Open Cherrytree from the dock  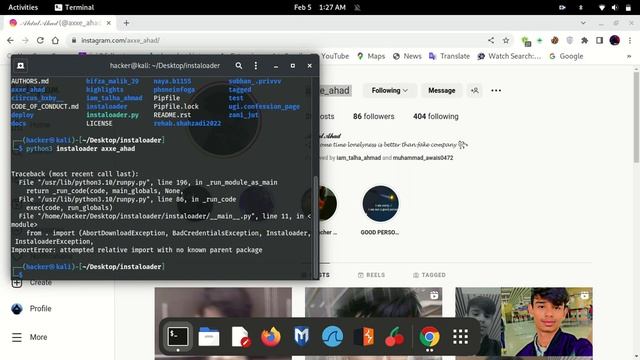pyautogui.click(x=395, y=337)
